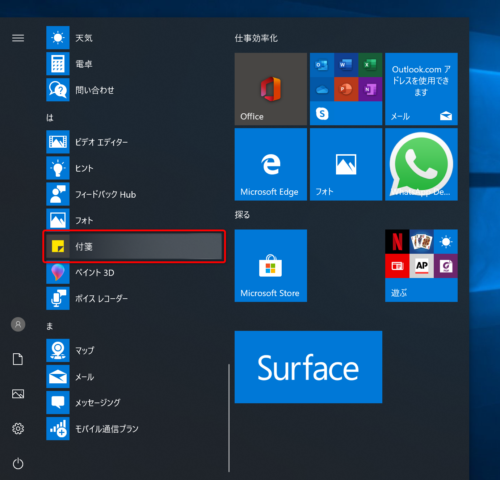The height and width of the screenshot is (480, 500).
Task: Open the OneNote icon in Office folder tile
Action: (370, 89)
